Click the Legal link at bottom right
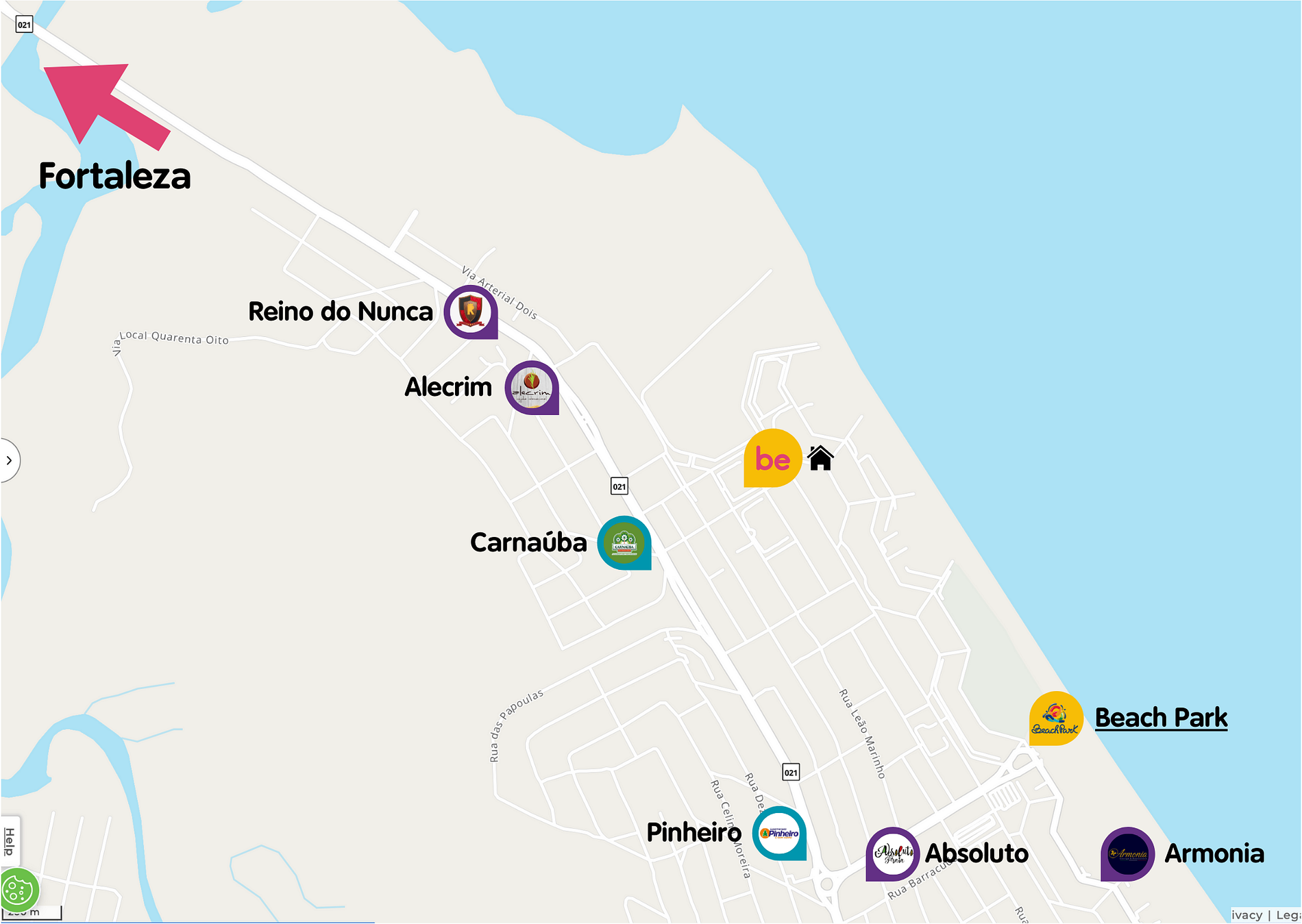1302x924 pixels. (x=1288, y=915)
